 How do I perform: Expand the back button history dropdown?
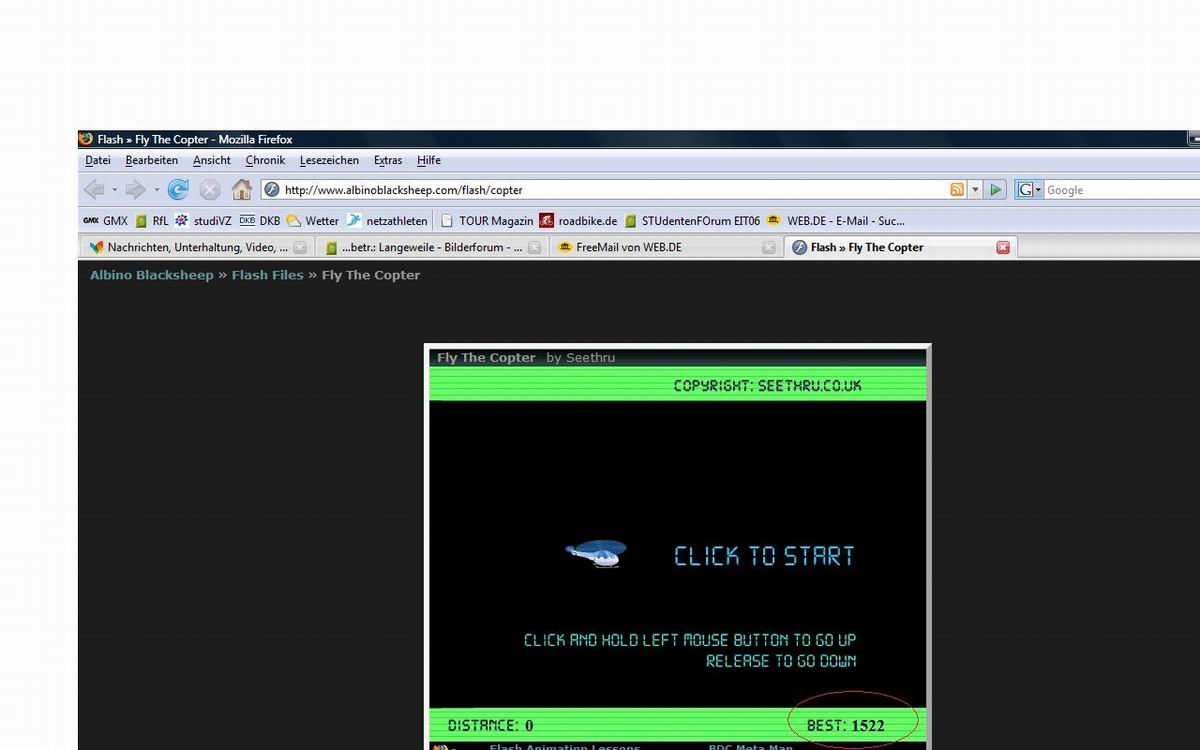pyautogui.click(x=114, y=190)
